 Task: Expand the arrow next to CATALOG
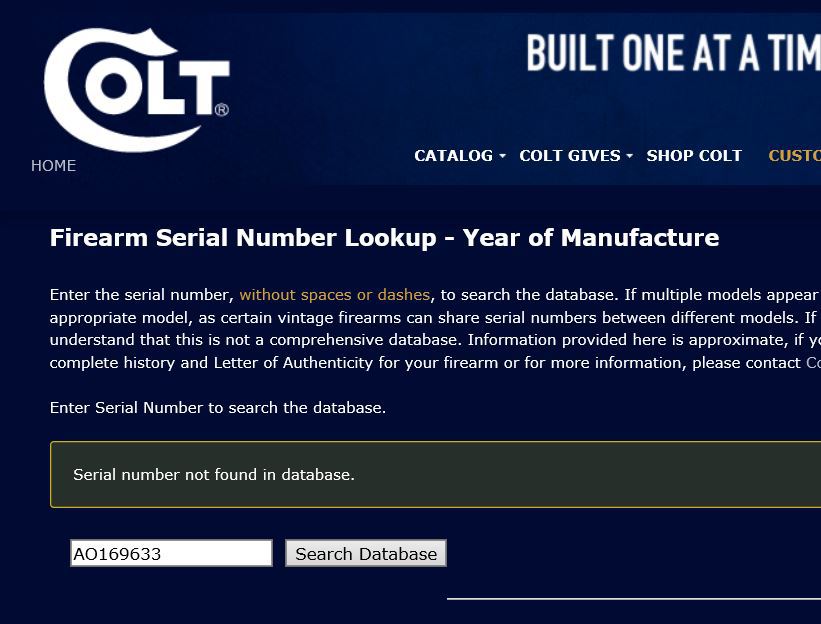point(502,157)
